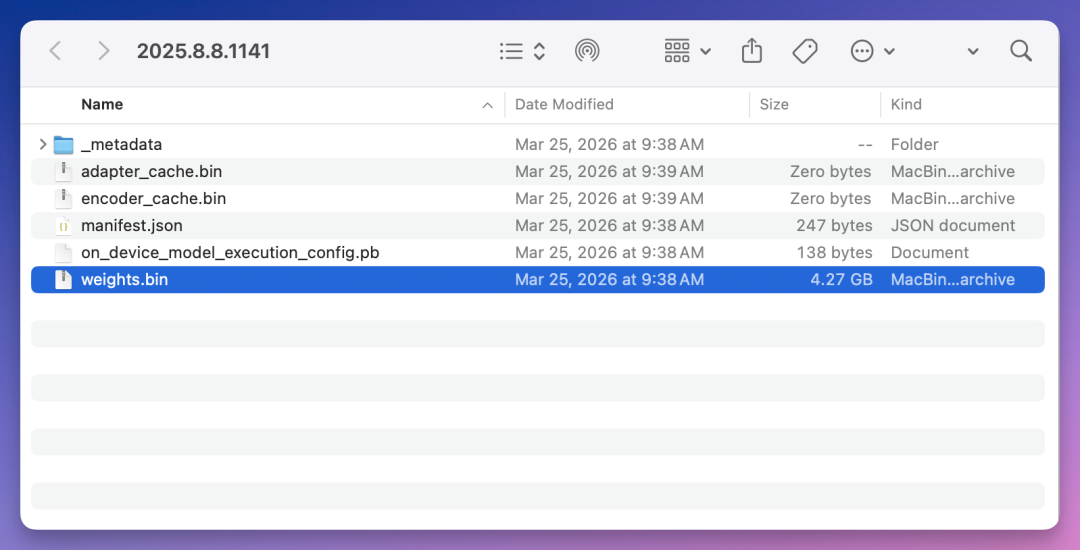
Task: Click the date of manifest.json row
Action: (x=610, y=226)
